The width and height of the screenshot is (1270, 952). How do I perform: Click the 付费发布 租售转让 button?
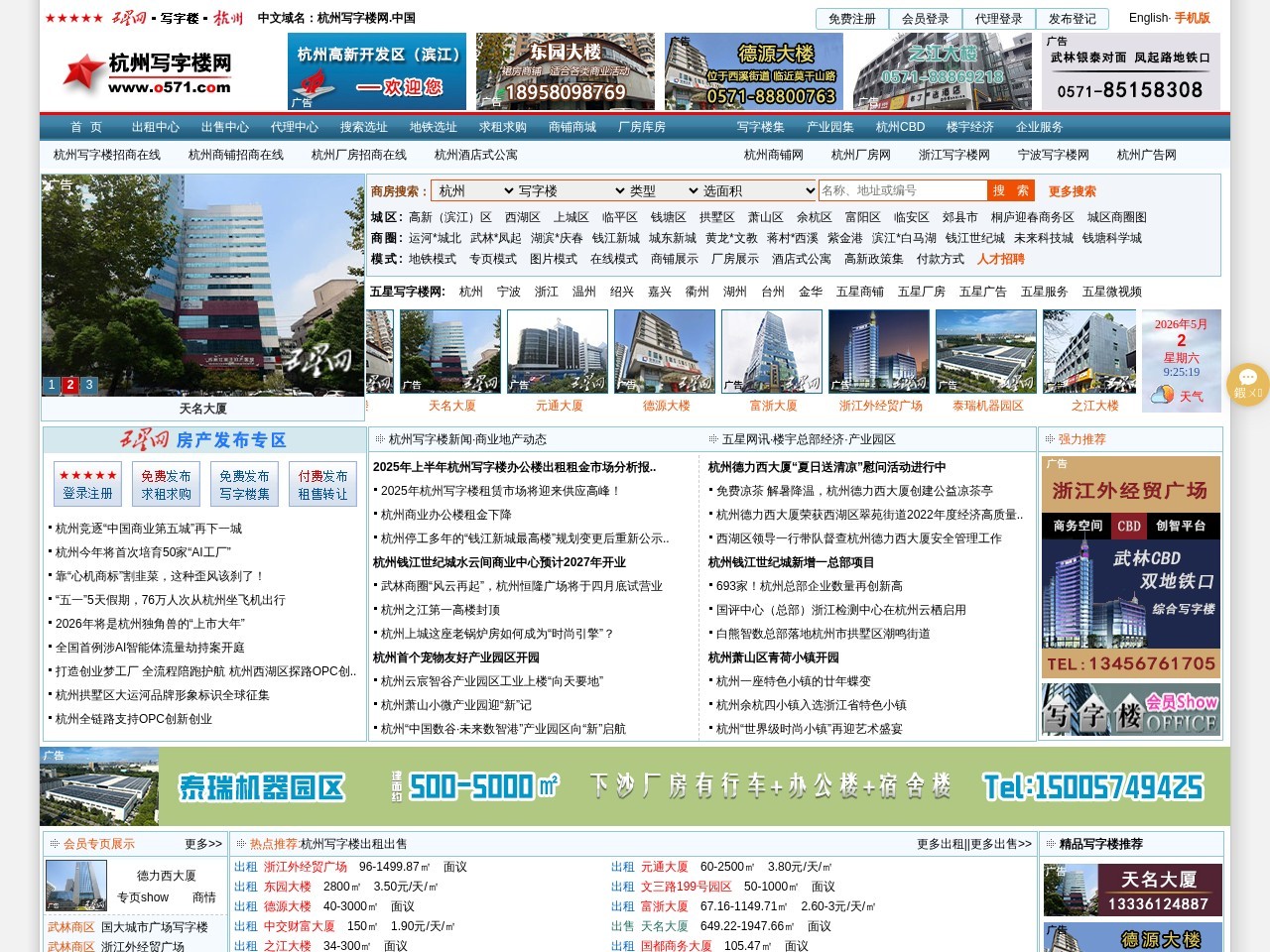pos(323,484)
